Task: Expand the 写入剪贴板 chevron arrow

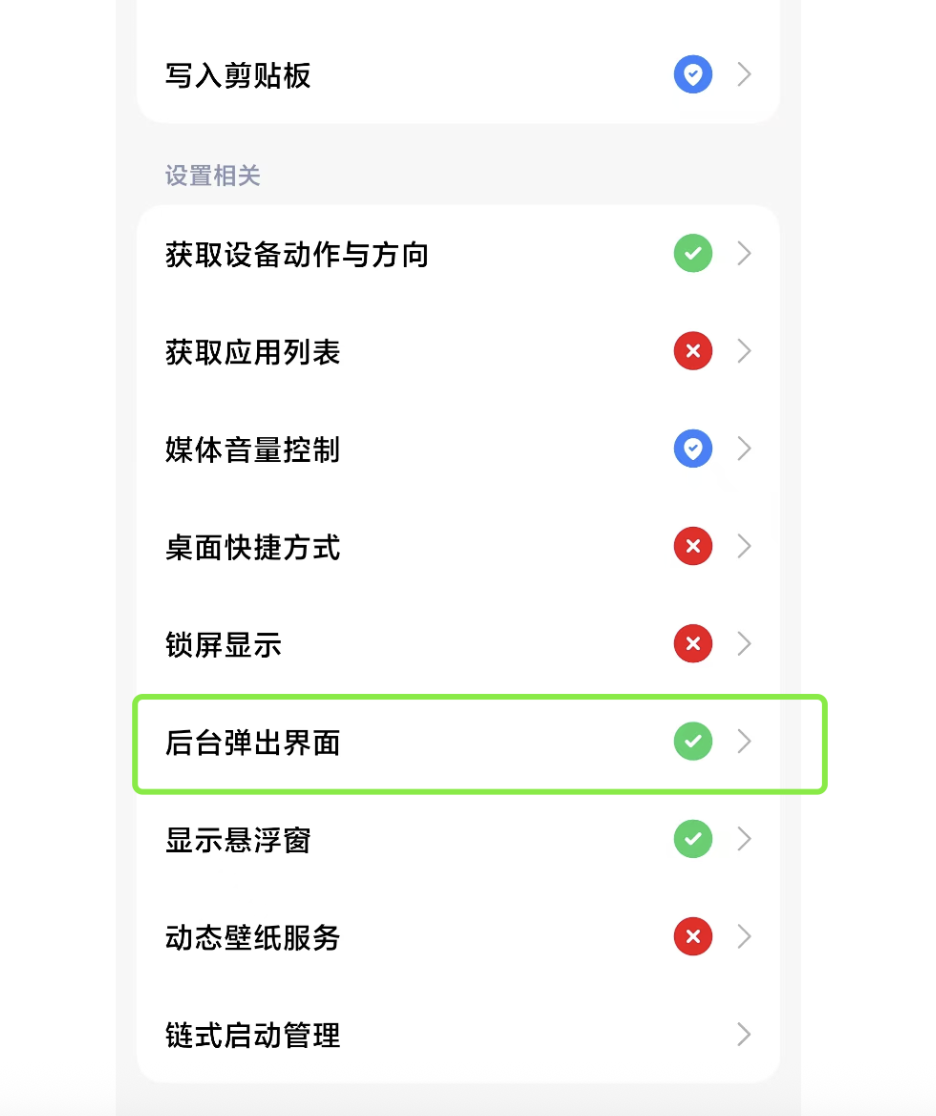Action: (744, 74)
